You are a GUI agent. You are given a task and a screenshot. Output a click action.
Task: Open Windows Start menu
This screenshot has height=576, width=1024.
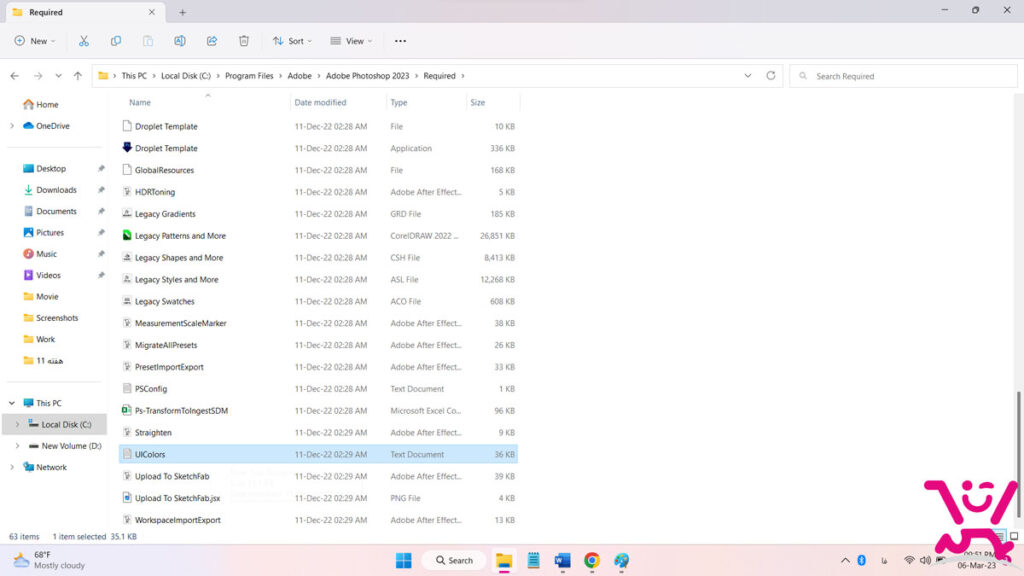pyautogui.click(x=404, y=560)
